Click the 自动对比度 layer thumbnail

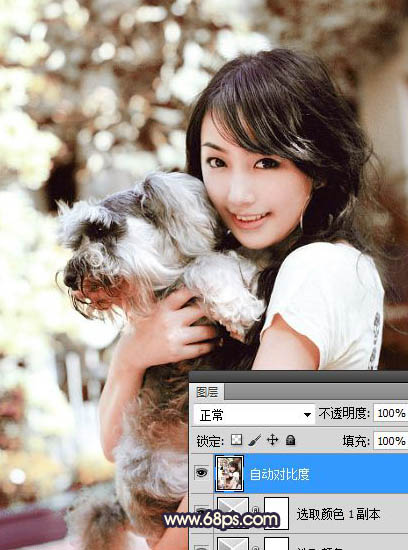pyautogui.click(x=230, y=473)
